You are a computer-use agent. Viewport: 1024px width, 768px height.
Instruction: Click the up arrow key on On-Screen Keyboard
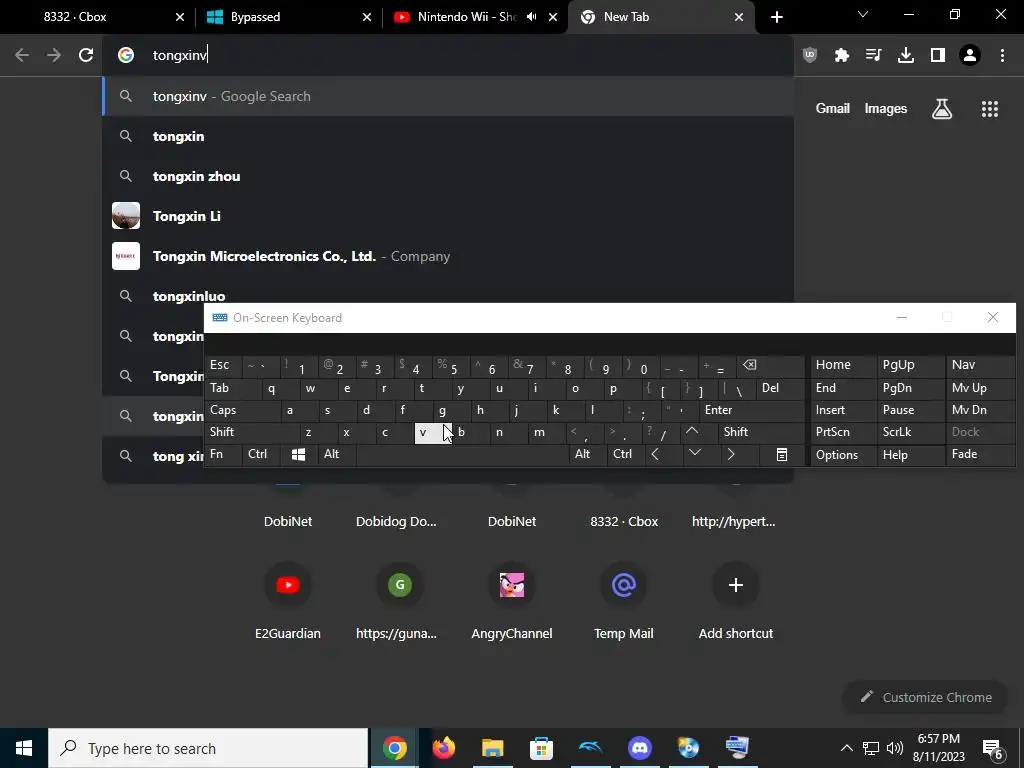(692, 432)
